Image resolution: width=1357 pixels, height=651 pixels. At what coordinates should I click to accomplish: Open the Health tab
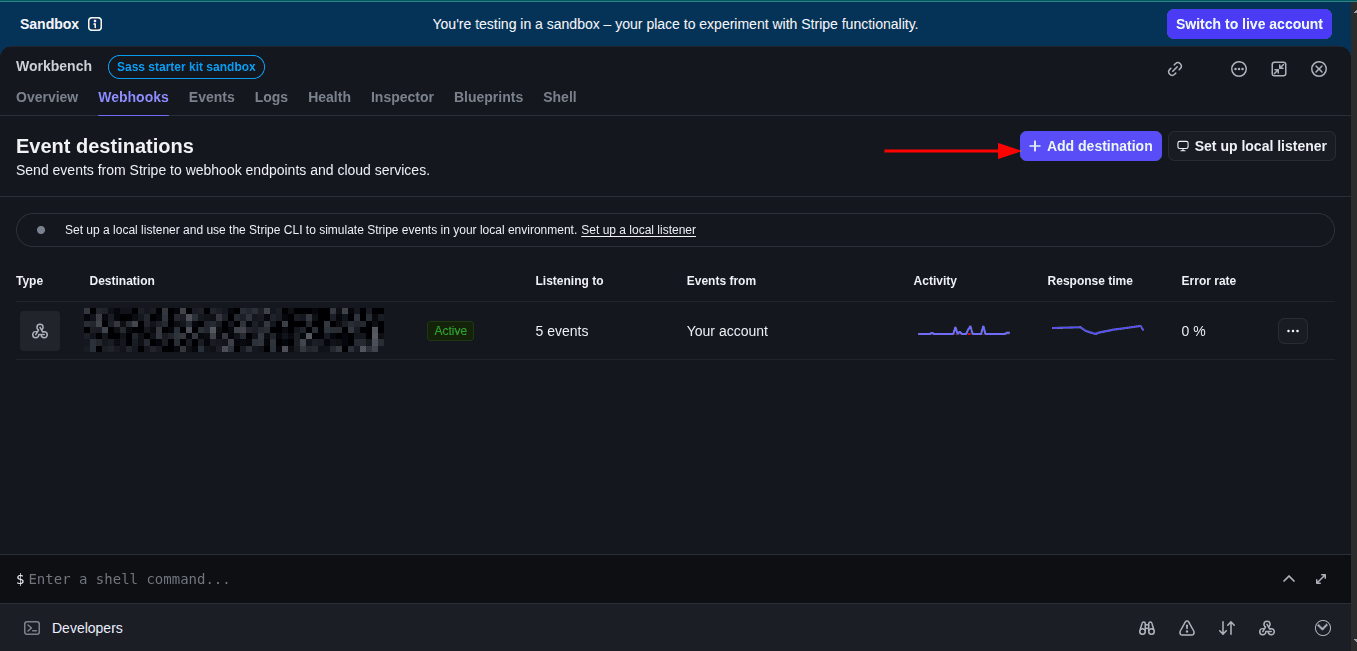tap(329, 97)
